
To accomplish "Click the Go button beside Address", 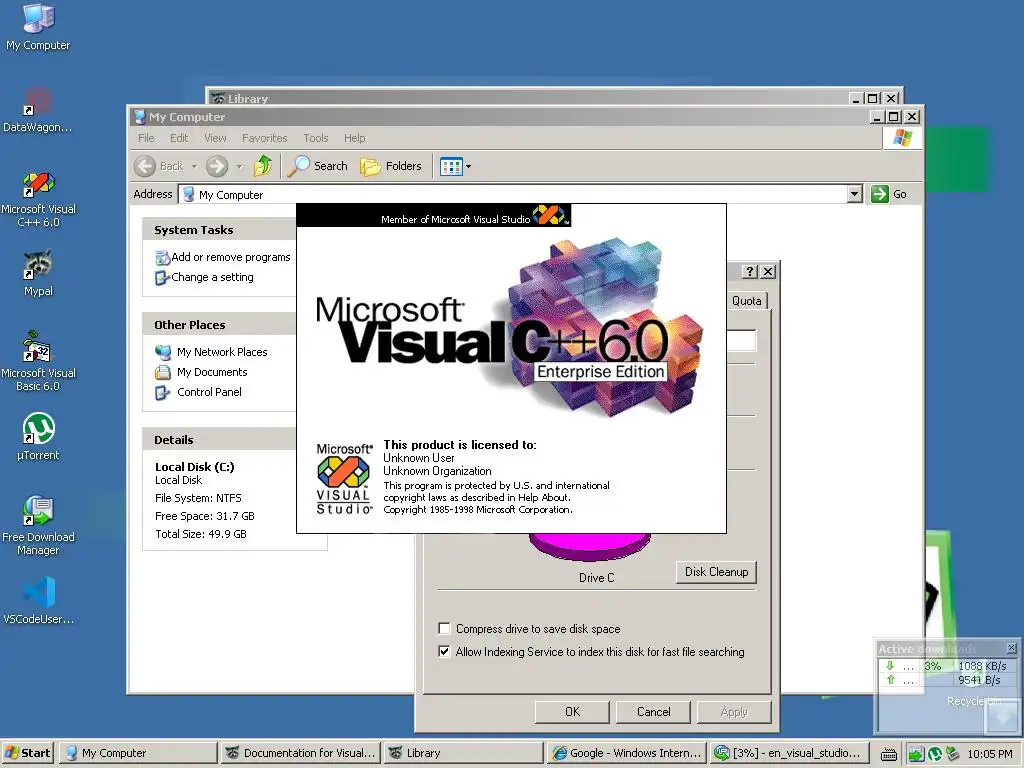I will coord(889,194).
